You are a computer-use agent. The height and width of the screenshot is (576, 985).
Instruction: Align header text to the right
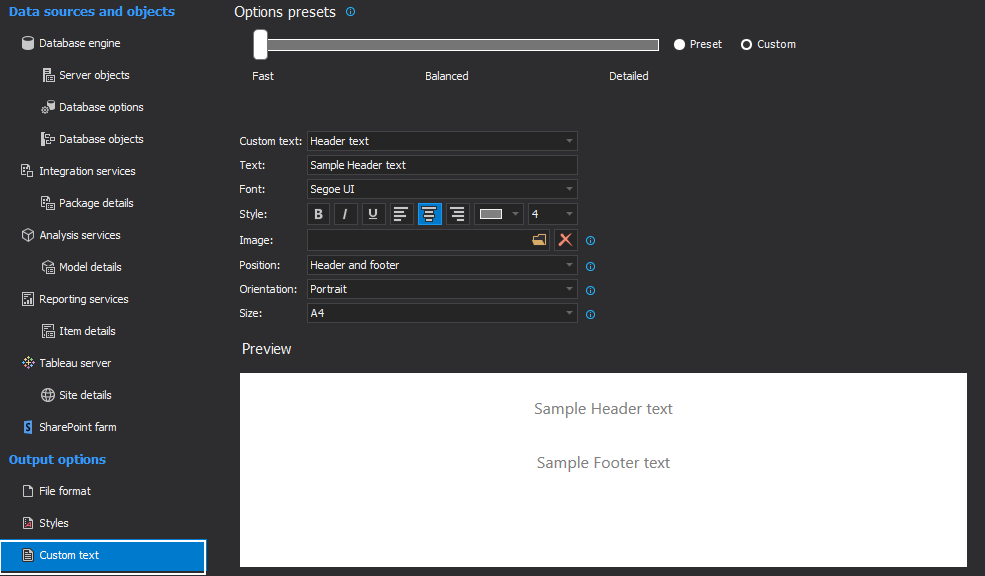pyautogui.click(x=457, y=214)
